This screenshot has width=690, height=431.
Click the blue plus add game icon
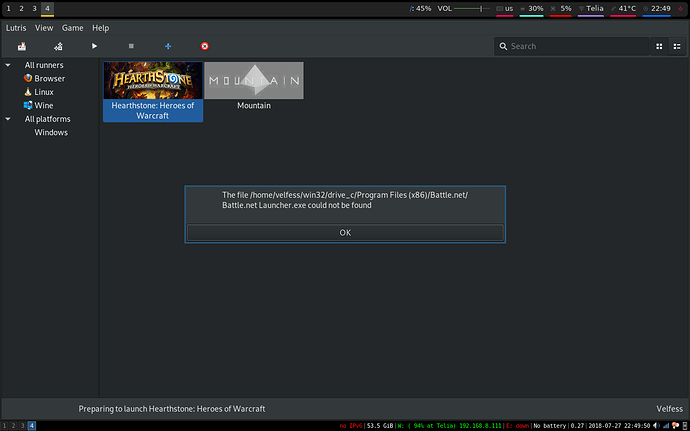pyautogui.click(x=168, y=46)
